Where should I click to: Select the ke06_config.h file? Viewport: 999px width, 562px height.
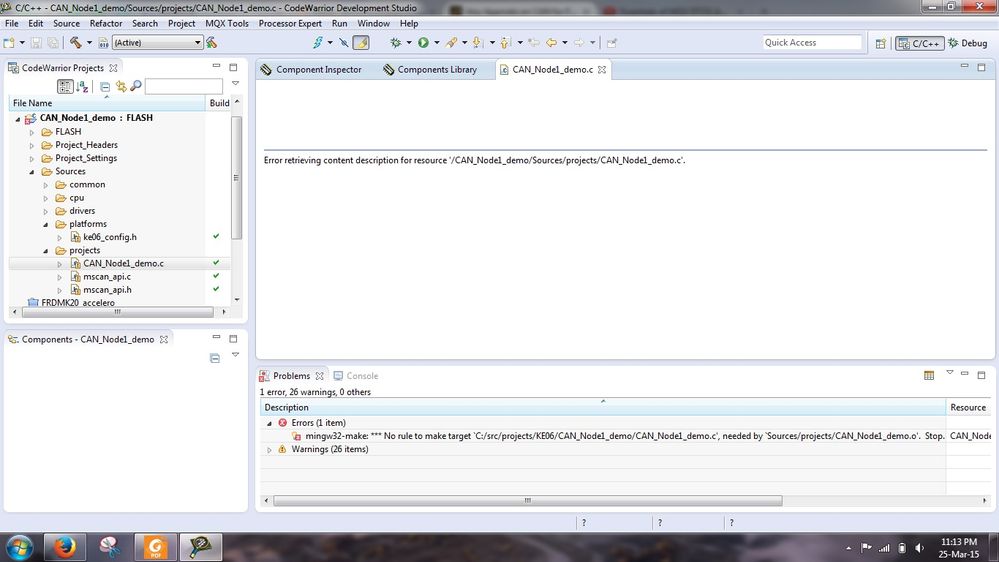(x=110, y=237)
